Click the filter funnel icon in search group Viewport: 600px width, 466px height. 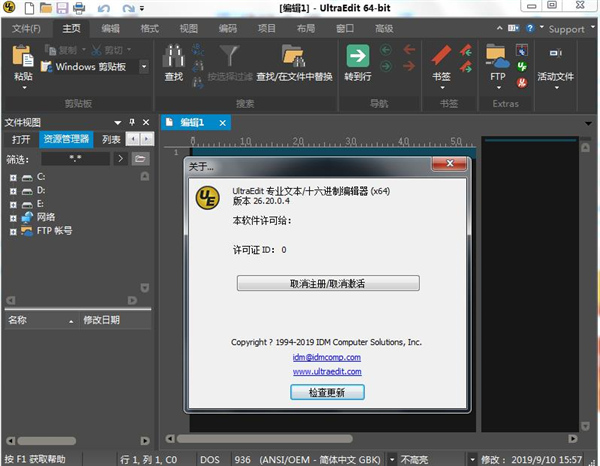point(230,53)
